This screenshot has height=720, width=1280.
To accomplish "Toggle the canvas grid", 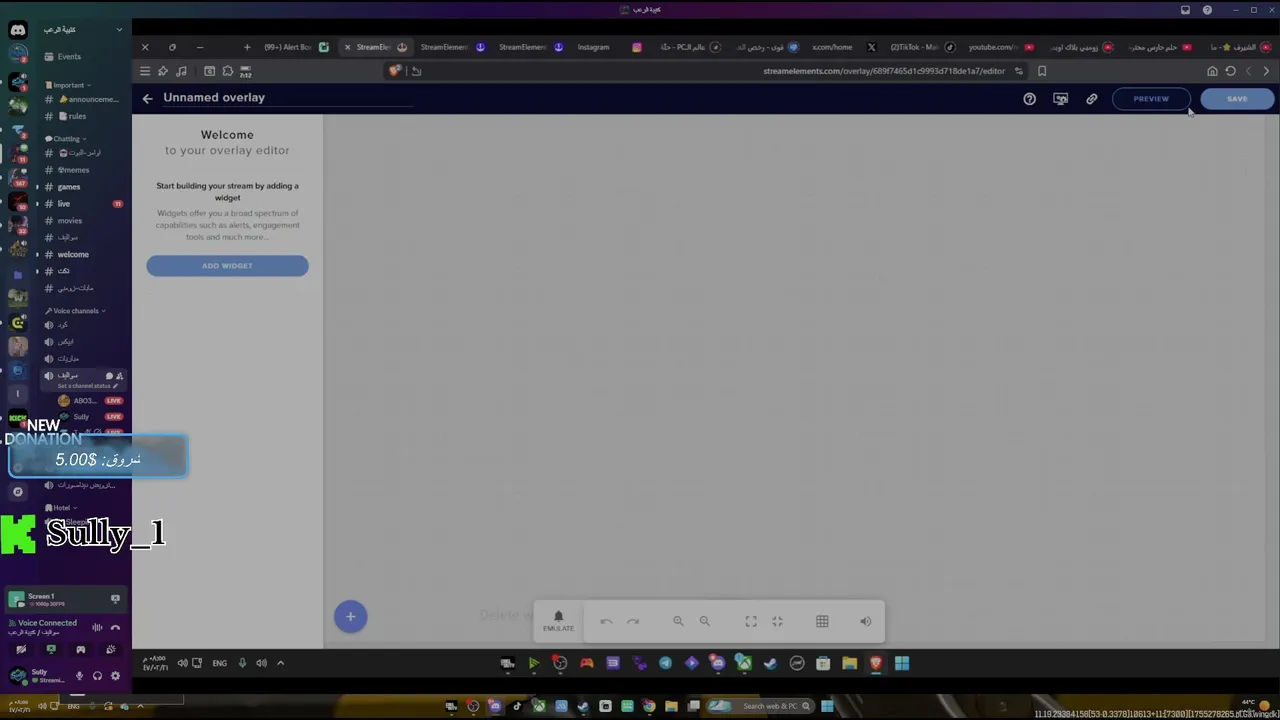I will tap(822, 621).
